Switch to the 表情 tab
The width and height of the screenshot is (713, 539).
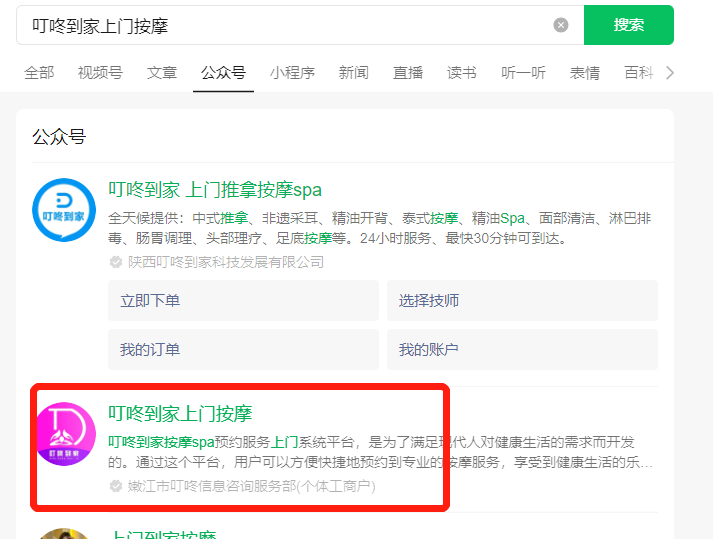tap(585, 73)
